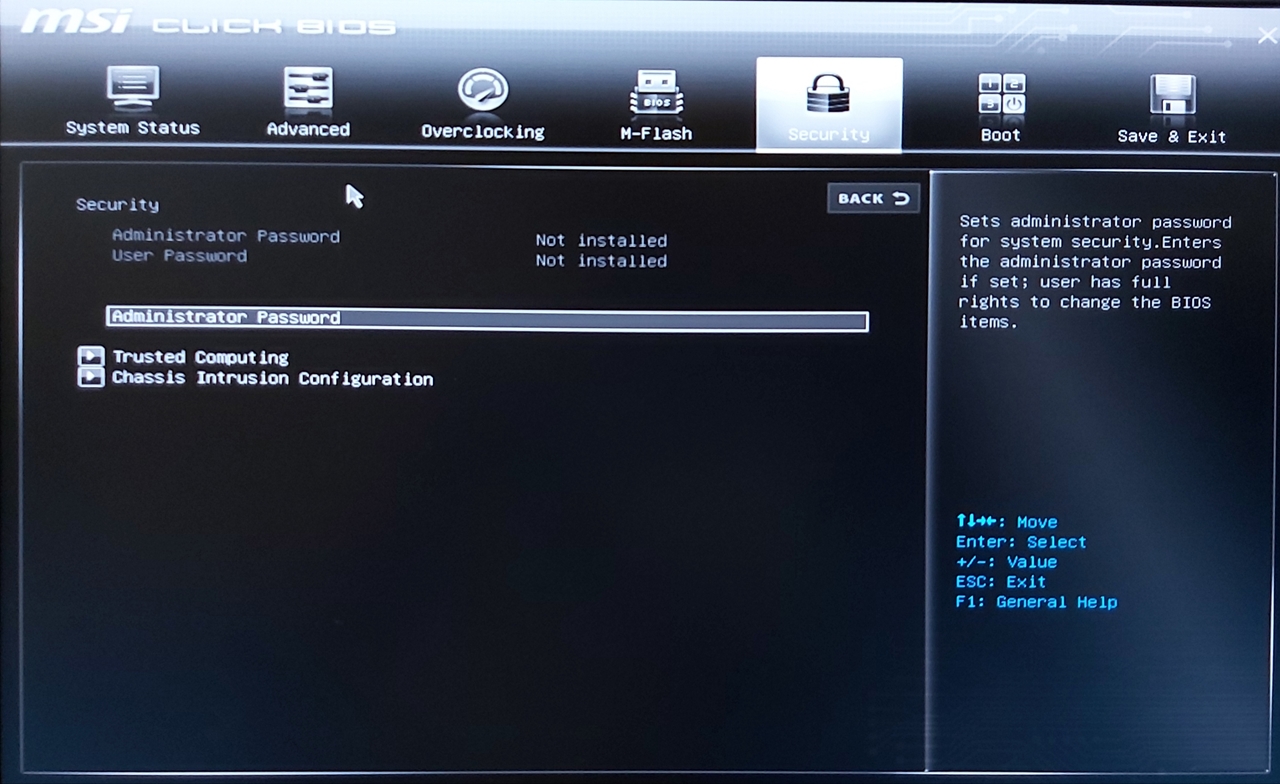Open the Boot section icon
This screenshot has height=784, width=1280.
click(1001, 94)
